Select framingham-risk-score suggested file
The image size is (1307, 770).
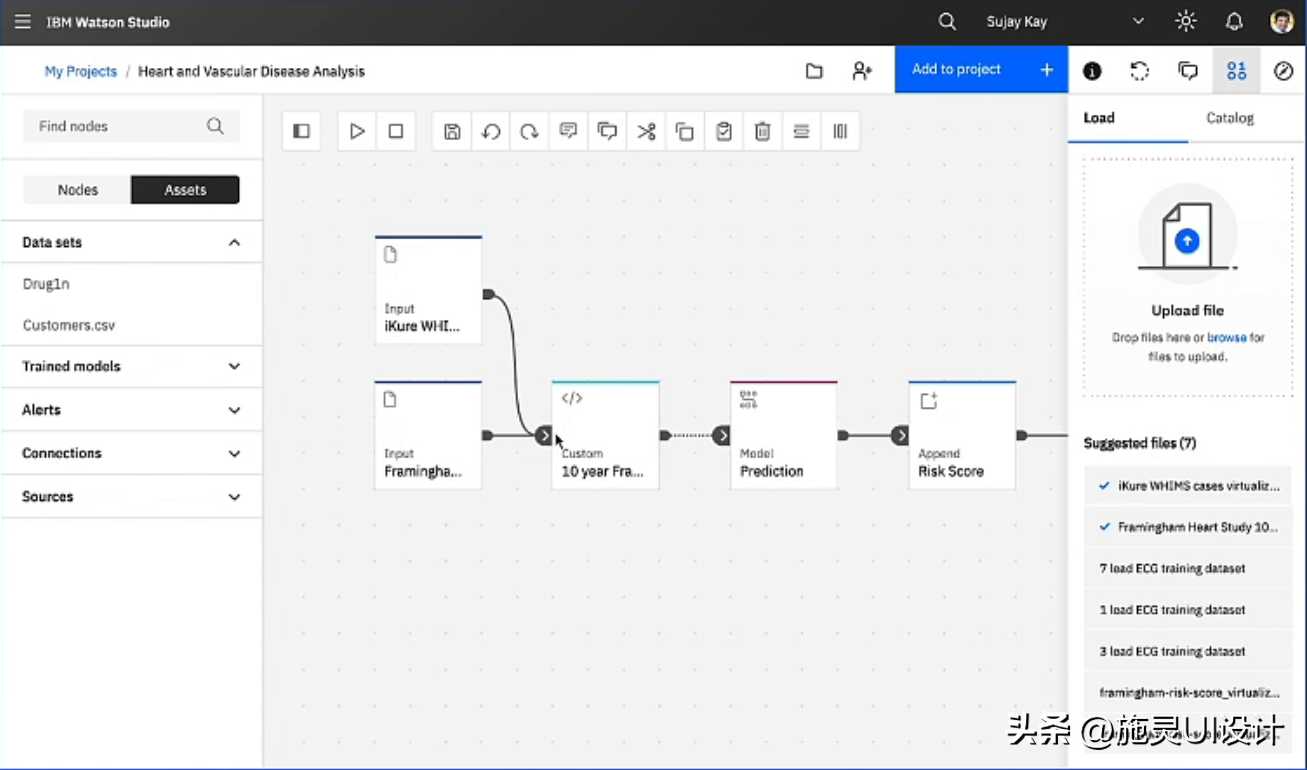click(x=1188, y=692)
